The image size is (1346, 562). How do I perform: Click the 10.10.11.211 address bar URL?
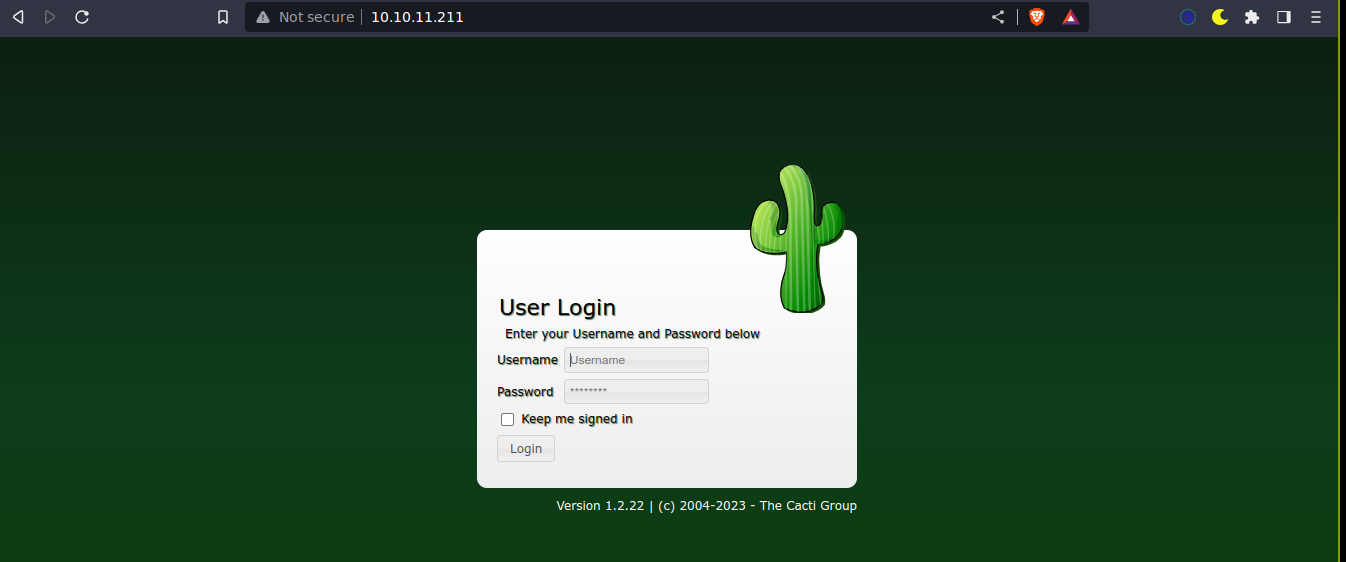click(x=417, y=17)
